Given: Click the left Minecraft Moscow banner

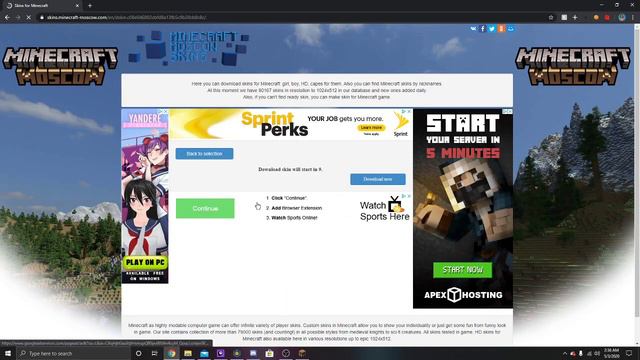Looking at the screenshot, I should point(60,66).
